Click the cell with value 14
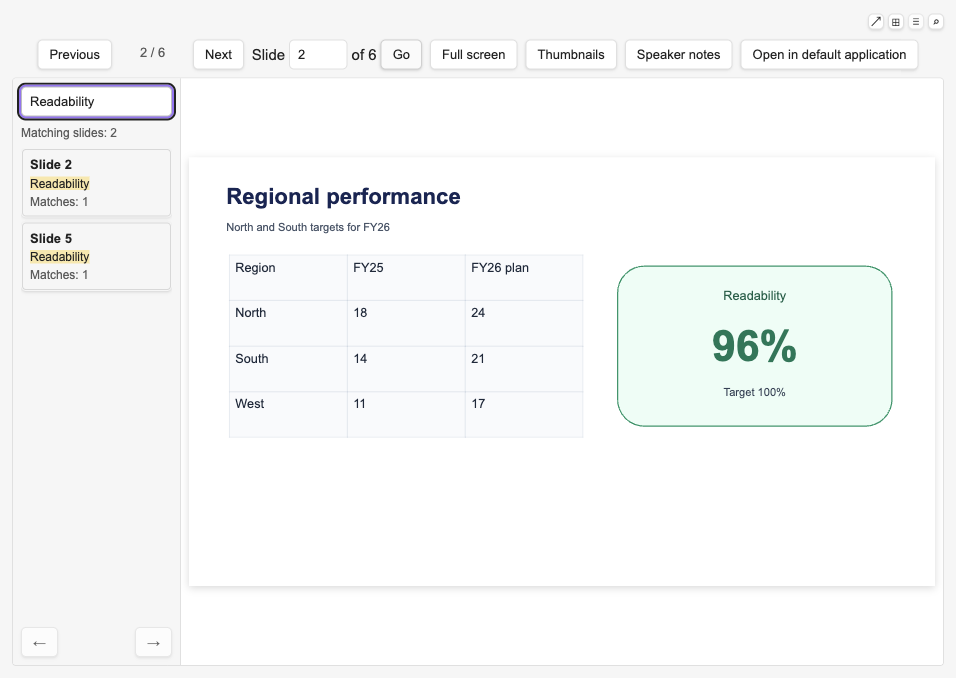The height and width of the screenshot is (678, 956). 406,369
